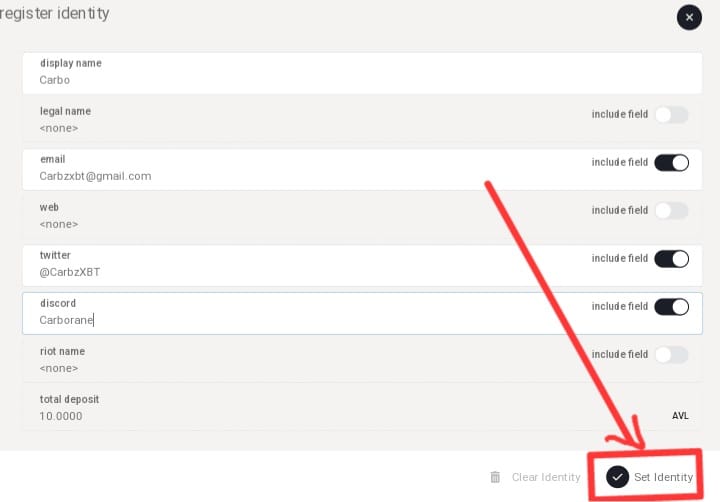The image size is (720, 502).
Task: Click the register identity title text
Action: [x=54, y=13]
